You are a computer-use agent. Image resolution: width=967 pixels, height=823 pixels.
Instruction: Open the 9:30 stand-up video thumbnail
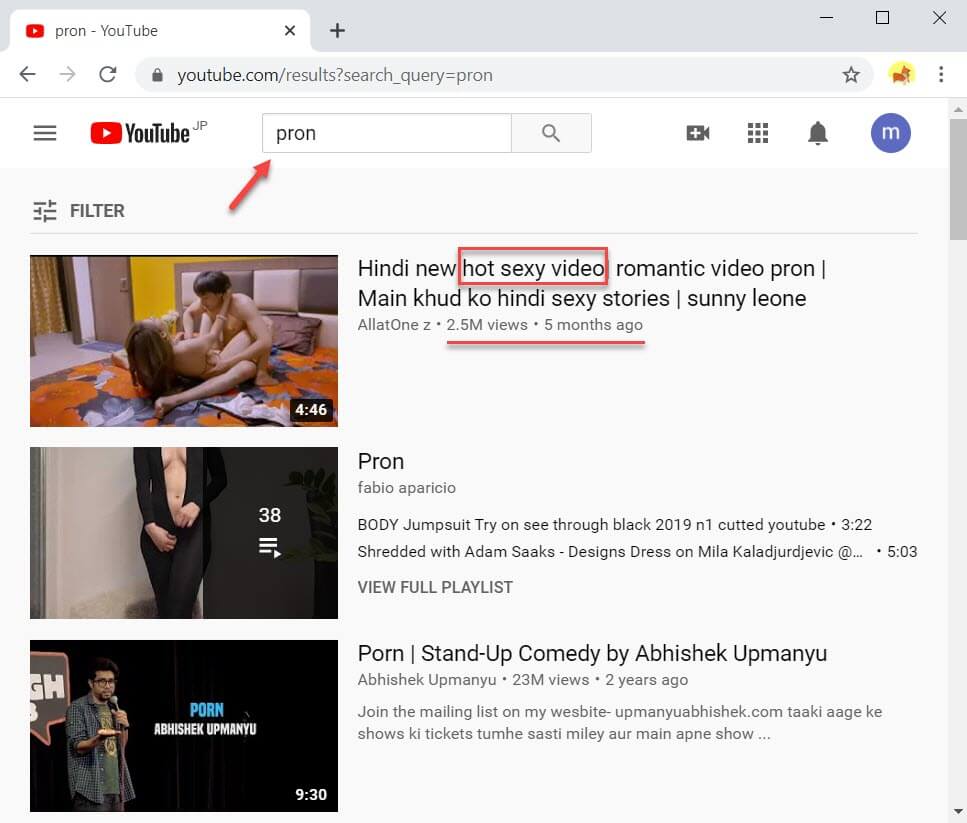click(184, 726)
